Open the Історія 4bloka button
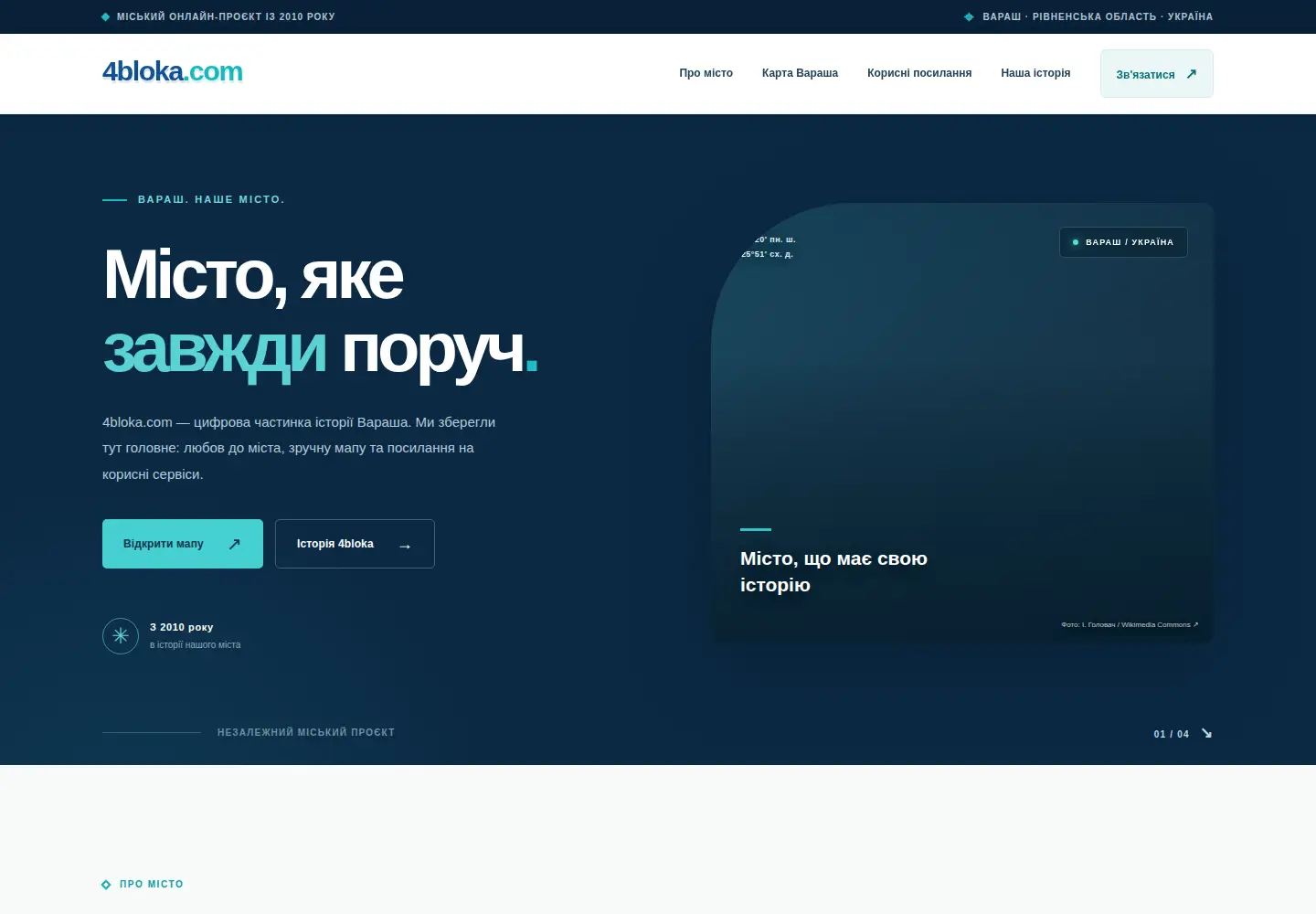This screenshot has height=914, width=1316. point(355,544)
